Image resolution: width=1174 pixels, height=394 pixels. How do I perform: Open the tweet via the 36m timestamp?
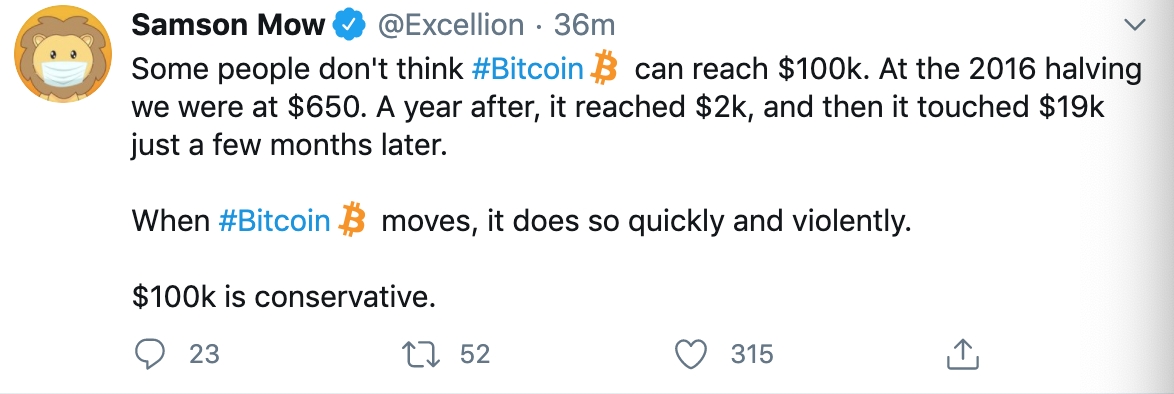pyautogui.click(x=584, y=26)
